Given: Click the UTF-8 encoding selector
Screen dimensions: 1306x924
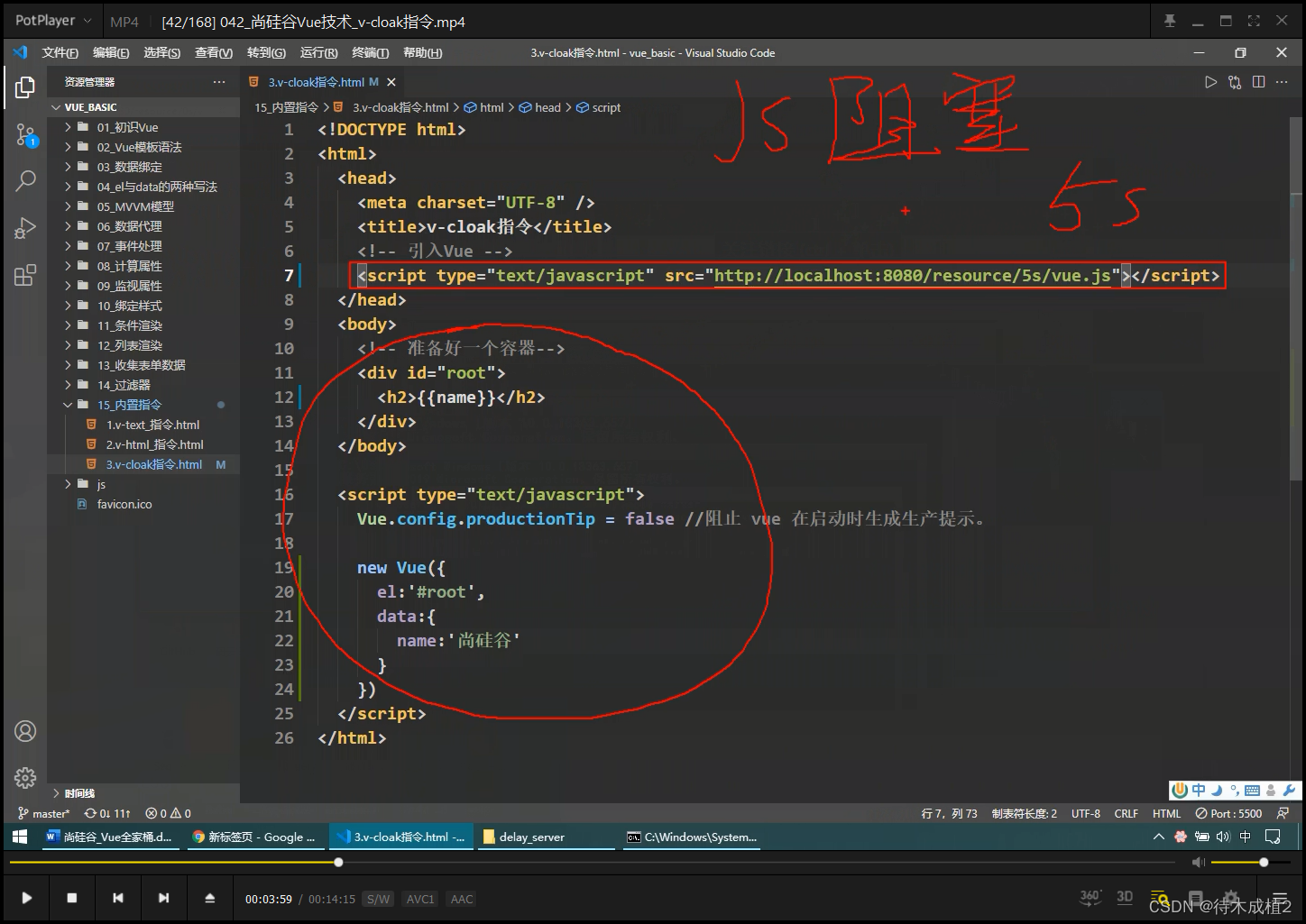Looking at the screenshot, I should tap(1086, 813).
